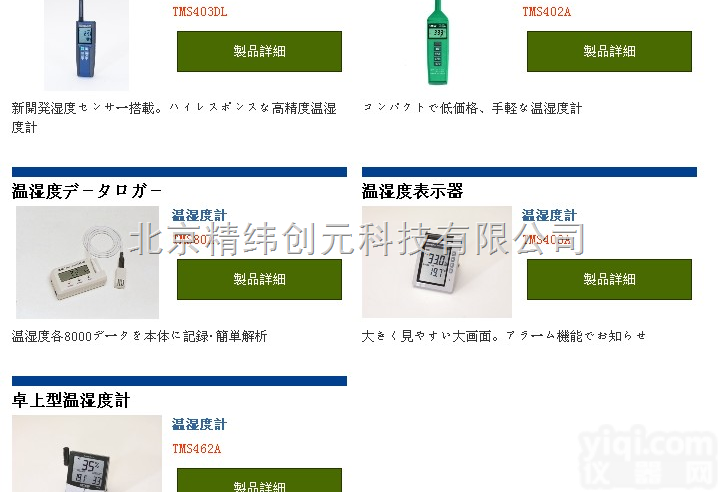Screen dimensions: 720x492
Task: Select the blue handheld thermo-hygrometer image
Action: pos(86,45)
